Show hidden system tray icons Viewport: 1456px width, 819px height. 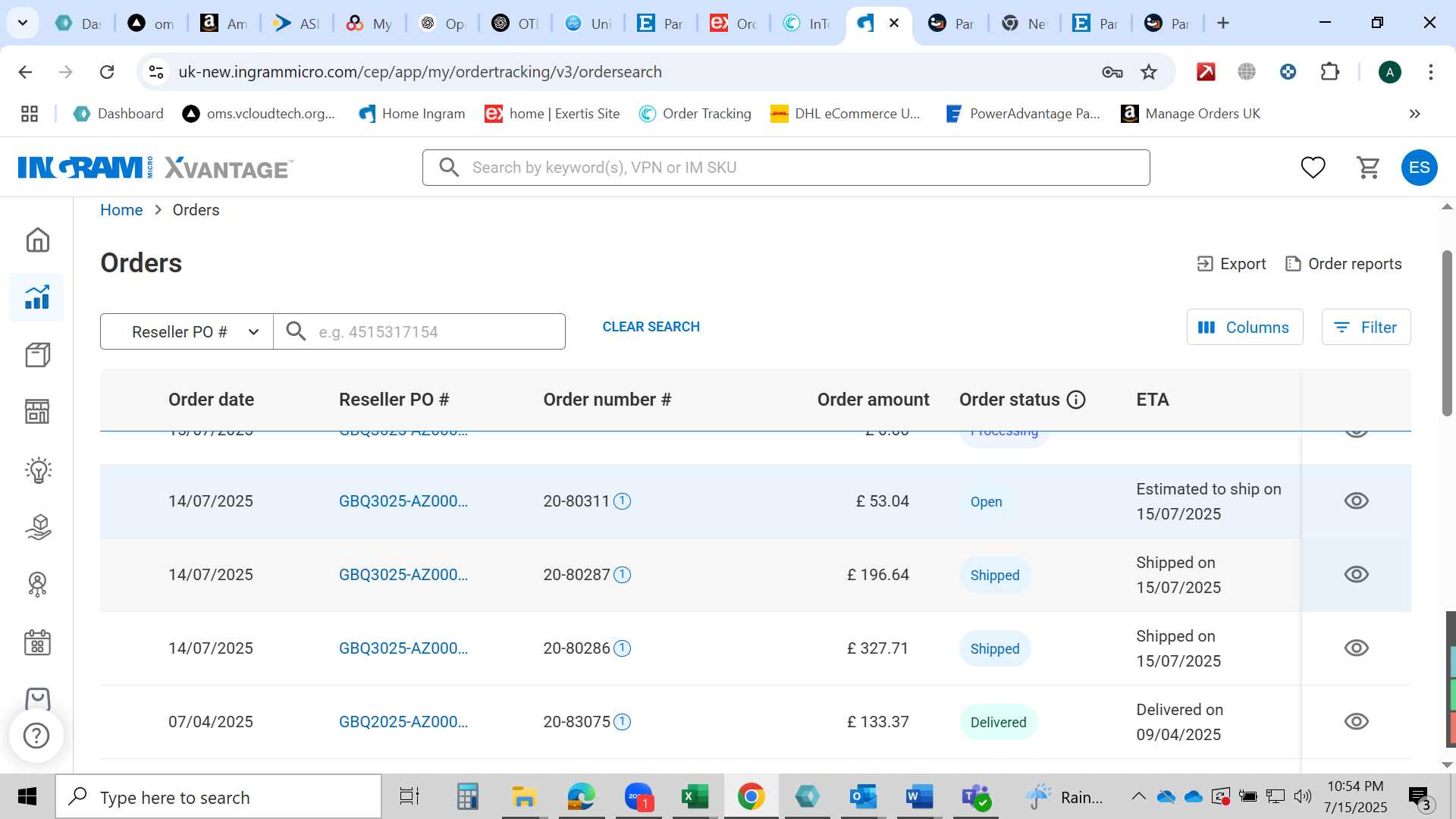point(1138,796)
